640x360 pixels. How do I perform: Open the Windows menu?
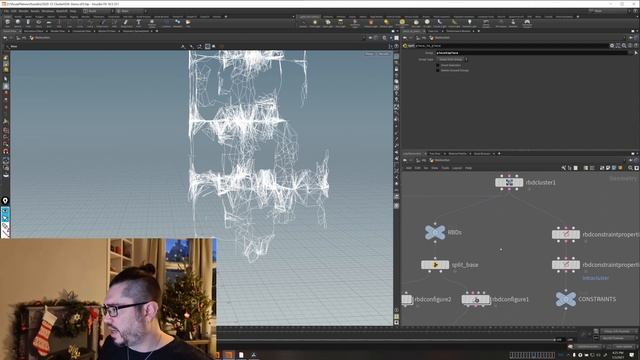47,11
